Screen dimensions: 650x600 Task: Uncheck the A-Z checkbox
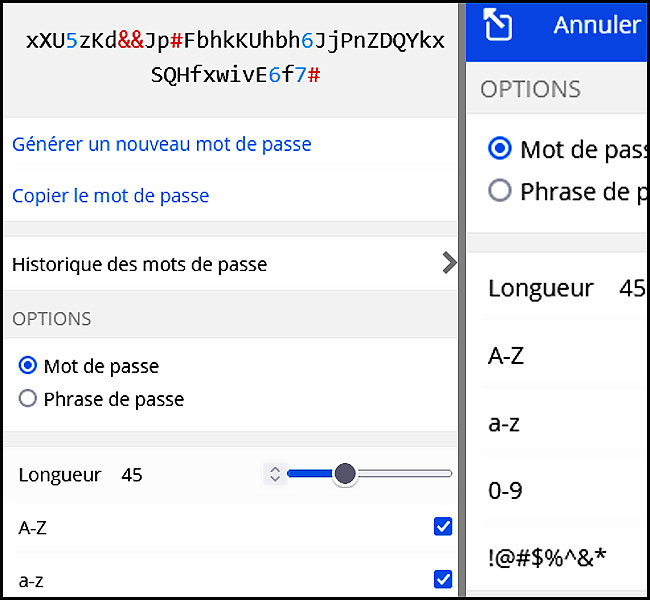tap(443, 527)
